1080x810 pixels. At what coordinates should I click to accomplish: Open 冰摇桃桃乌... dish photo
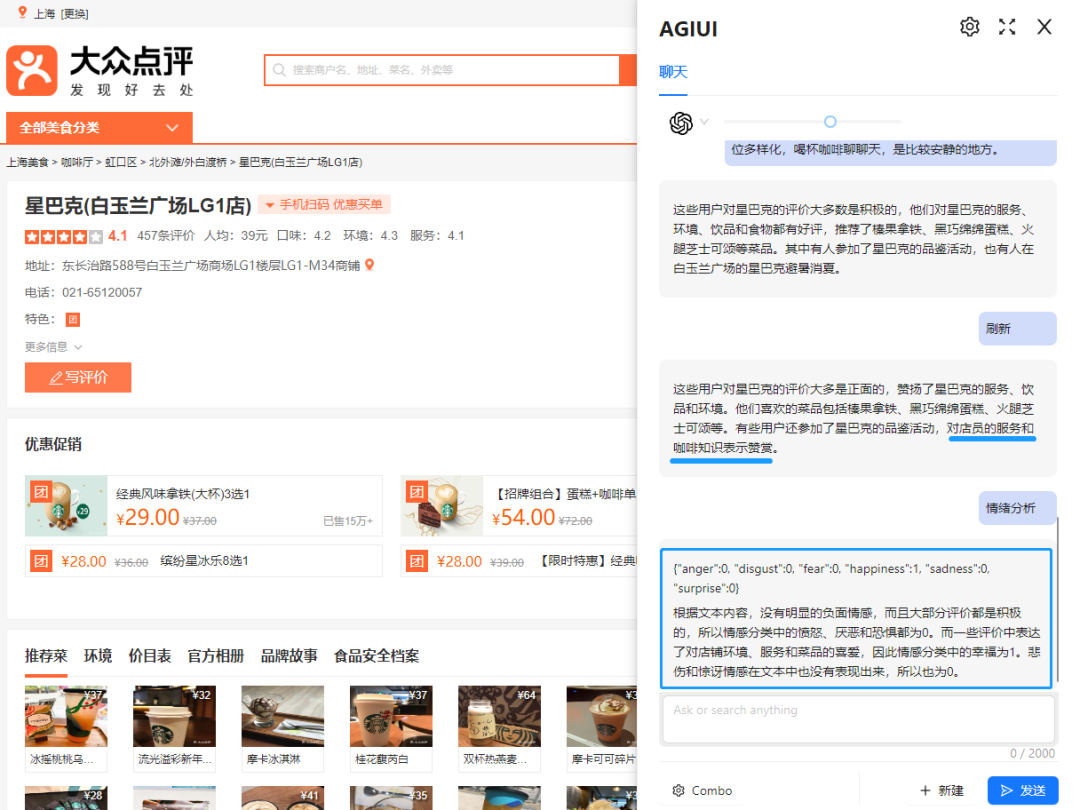66,716
